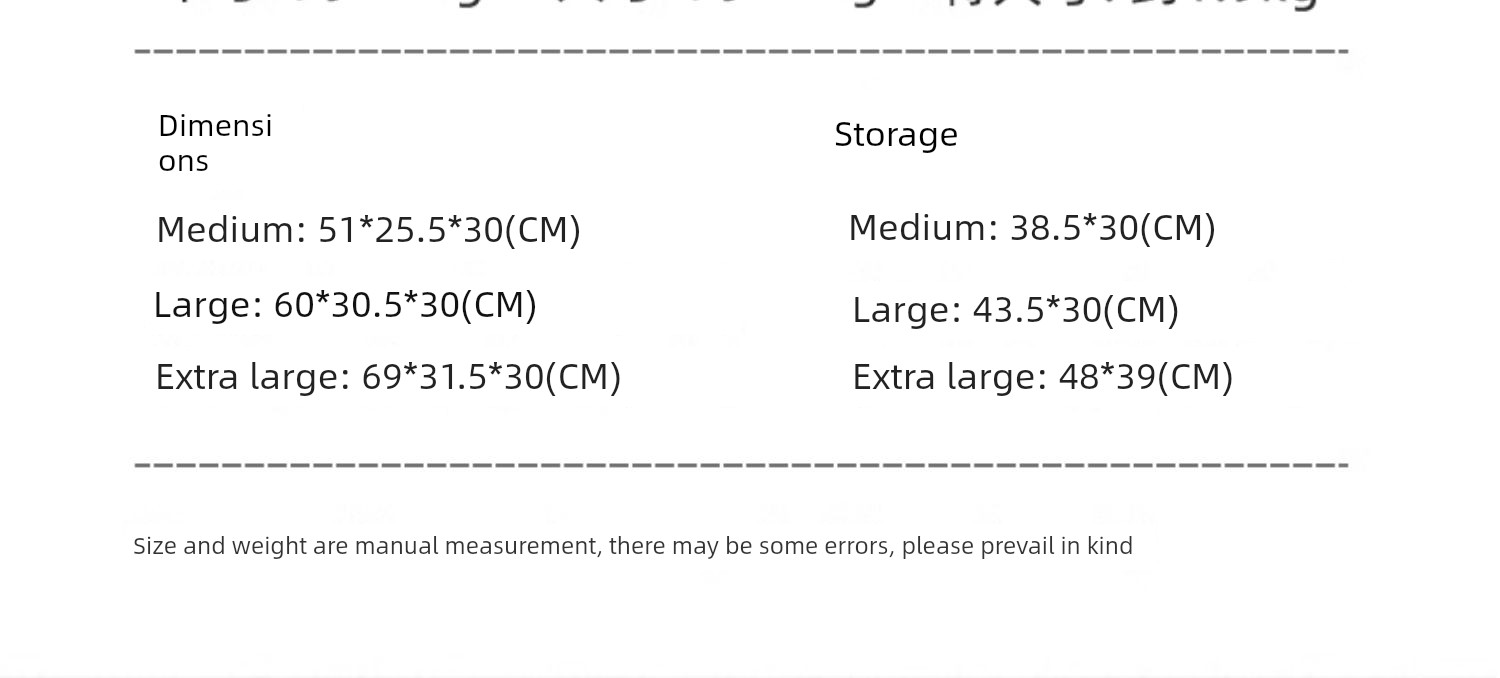
Task: Click the word 'Large' under Storage
Action: point(901,310)
